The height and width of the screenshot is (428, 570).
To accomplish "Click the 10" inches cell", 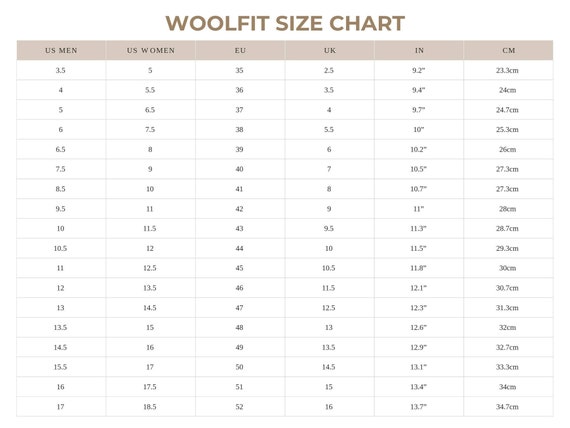I will [419, 129].
